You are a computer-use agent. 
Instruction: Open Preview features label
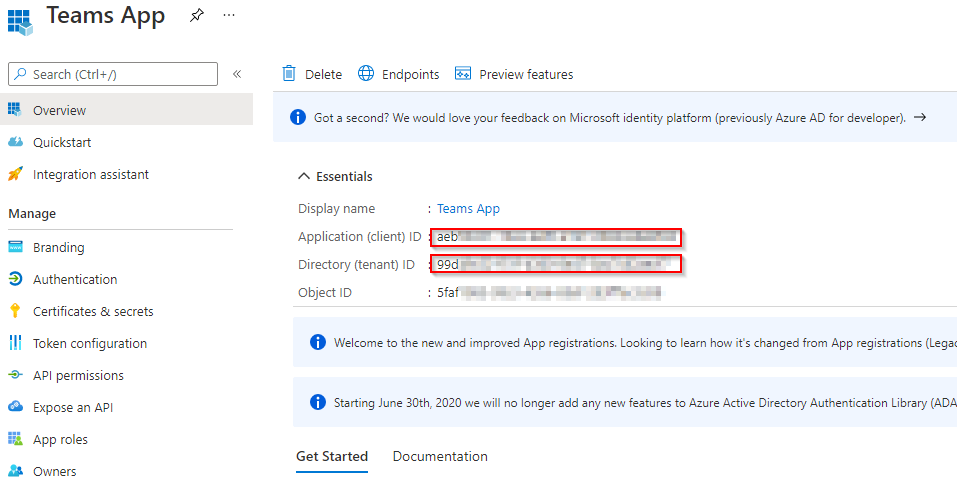526,74
